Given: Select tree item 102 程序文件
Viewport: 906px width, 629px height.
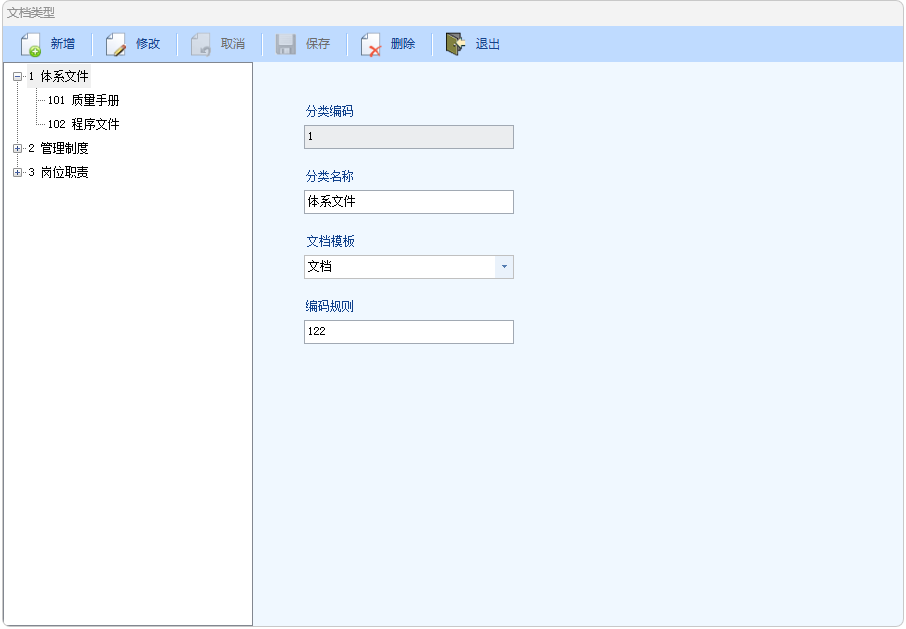Looking at the screenshot, I should click(83, 124).
